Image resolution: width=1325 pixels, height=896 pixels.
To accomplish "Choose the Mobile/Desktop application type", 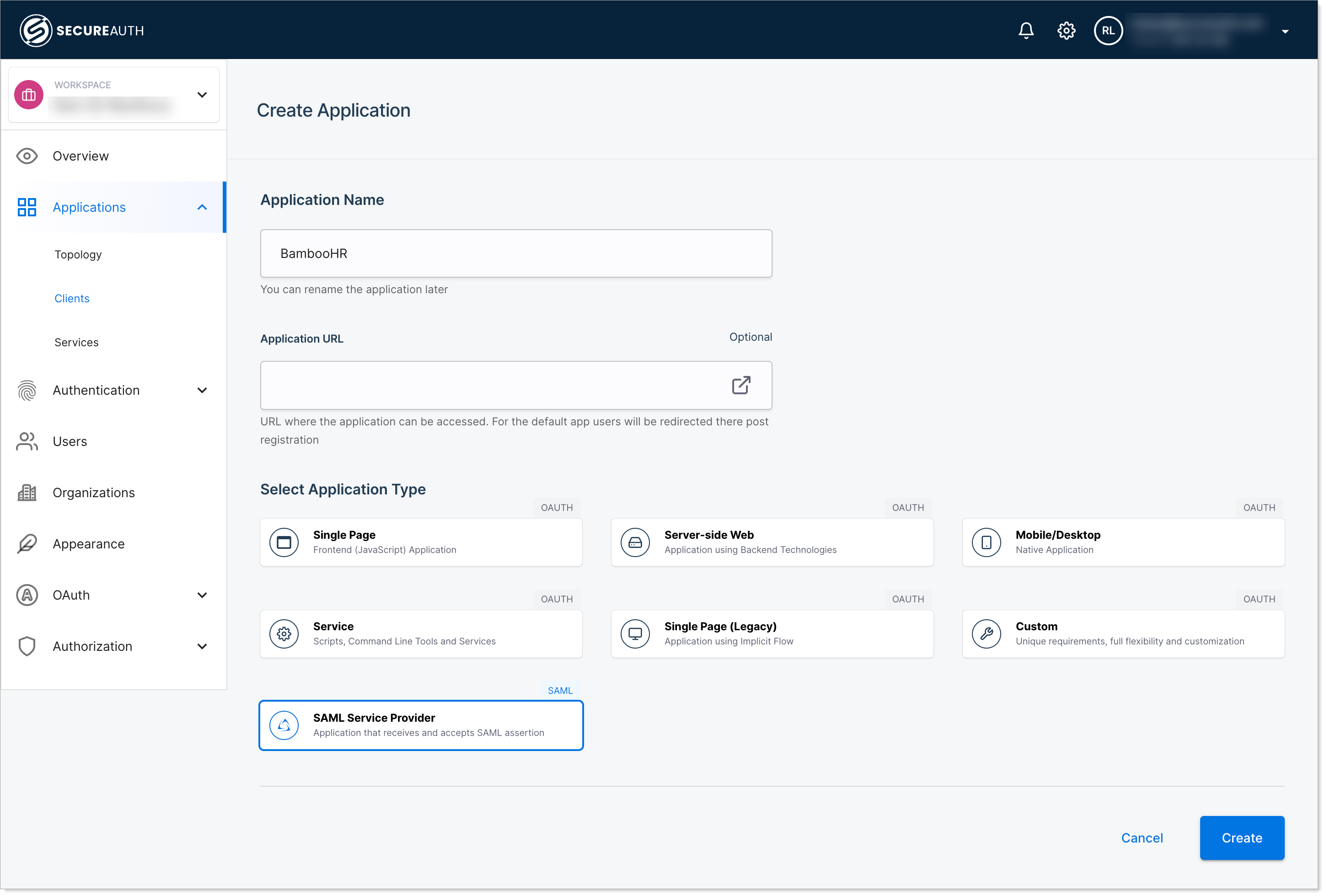I will point(1123,542).
